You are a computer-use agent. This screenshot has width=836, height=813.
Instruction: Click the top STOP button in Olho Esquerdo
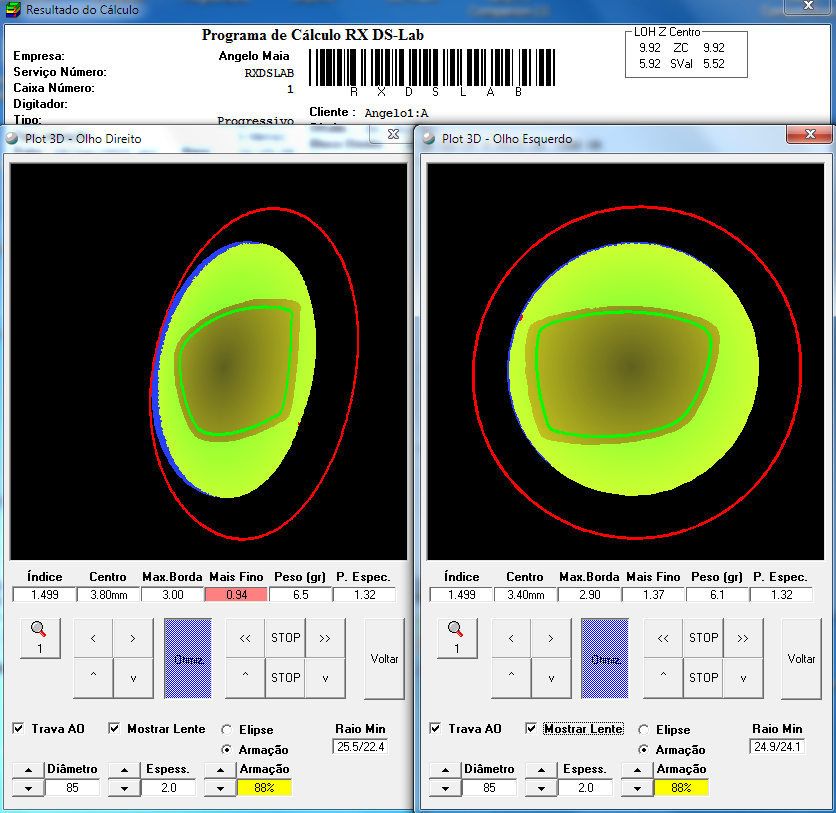pos(703,638)
